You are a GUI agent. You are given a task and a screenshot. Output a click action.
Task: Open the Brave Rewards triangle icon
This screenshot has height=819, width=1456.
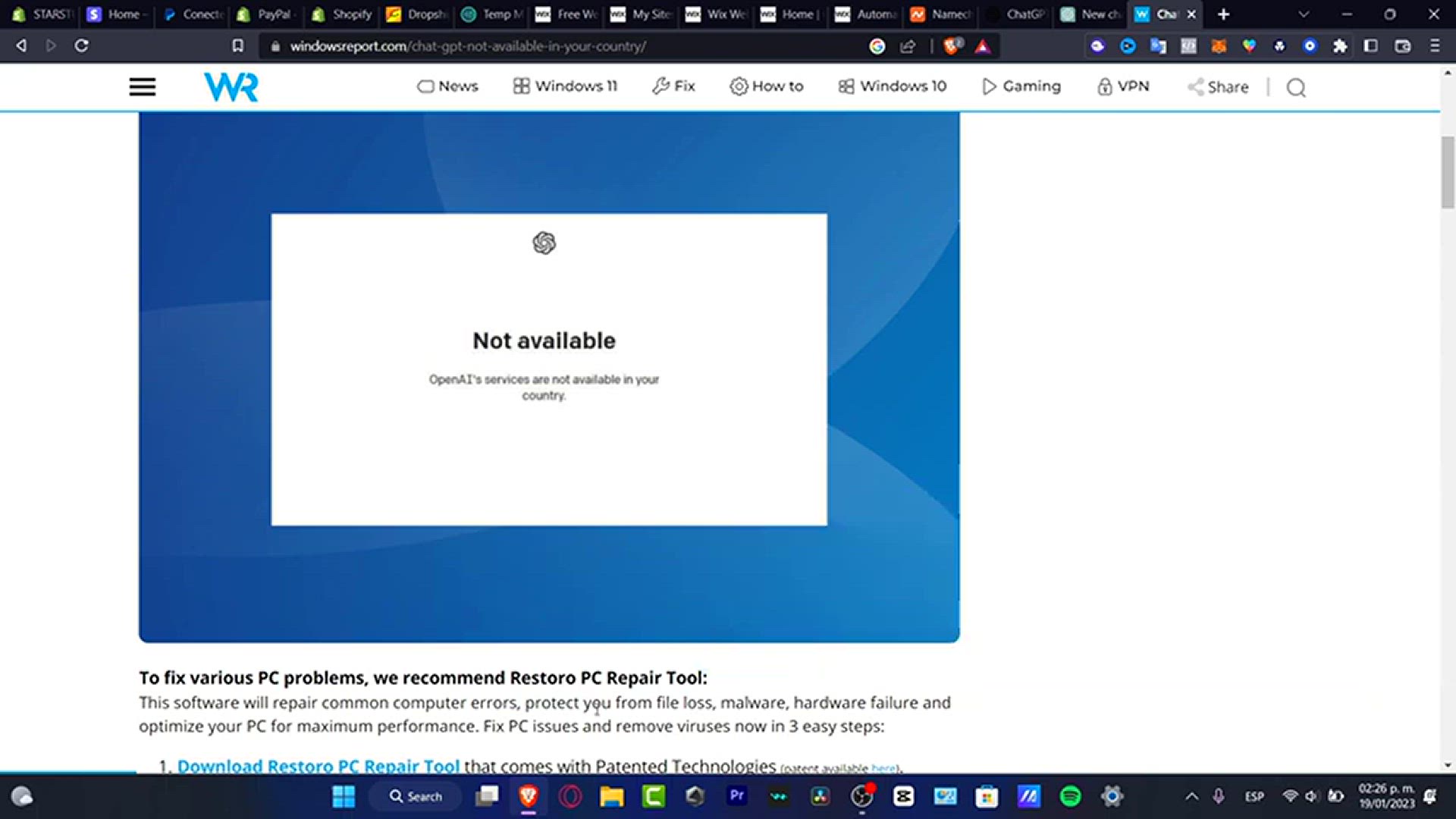coord(983,46)
